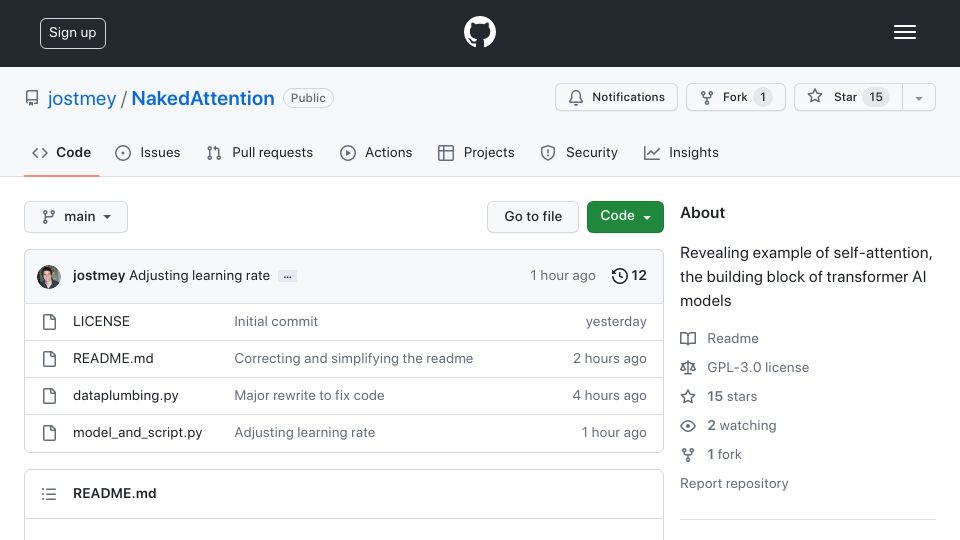This screenshot has height=540, width=960.
Task: Click the Public visibility badge
Action: point(308,98)
